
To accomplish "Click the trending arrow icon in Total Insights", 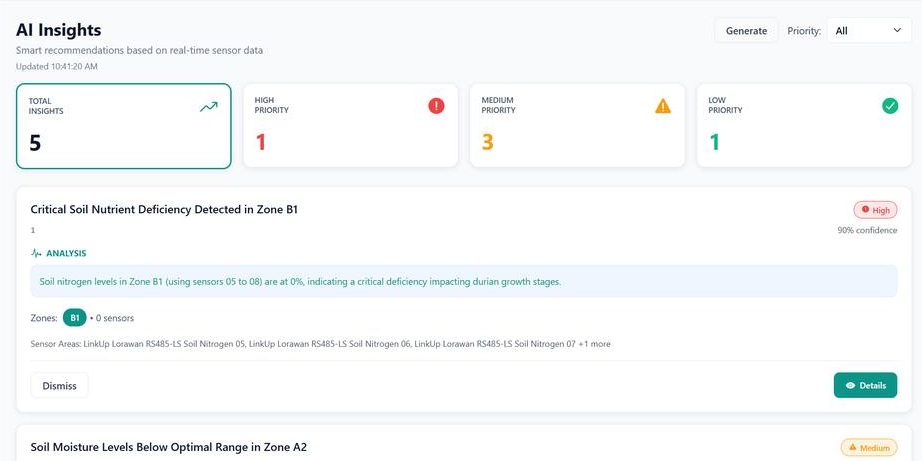I will [x=209, y=107].
